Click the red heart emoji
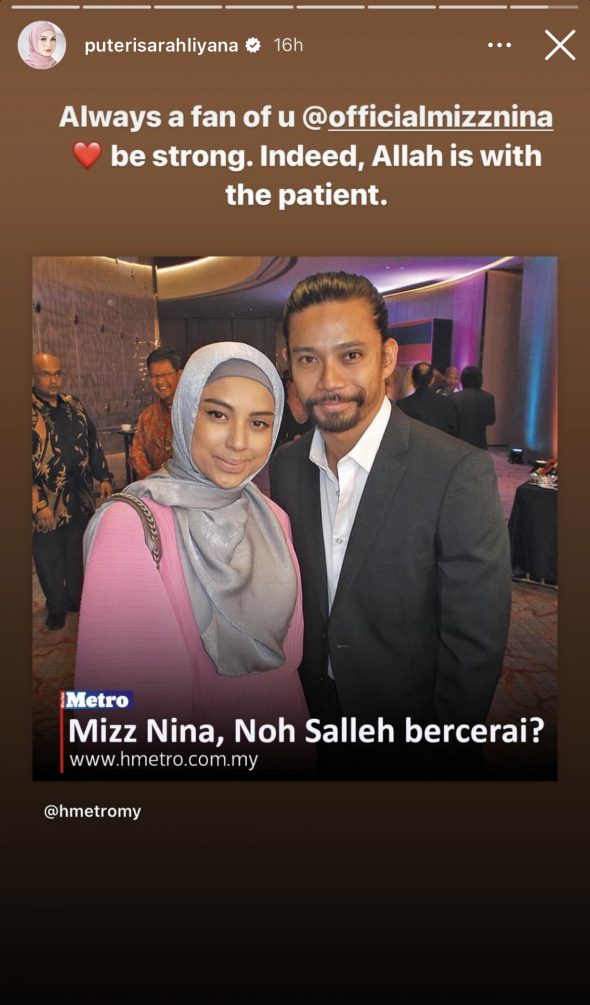This screenshot has width=590, height=1005. coord(87,156)
